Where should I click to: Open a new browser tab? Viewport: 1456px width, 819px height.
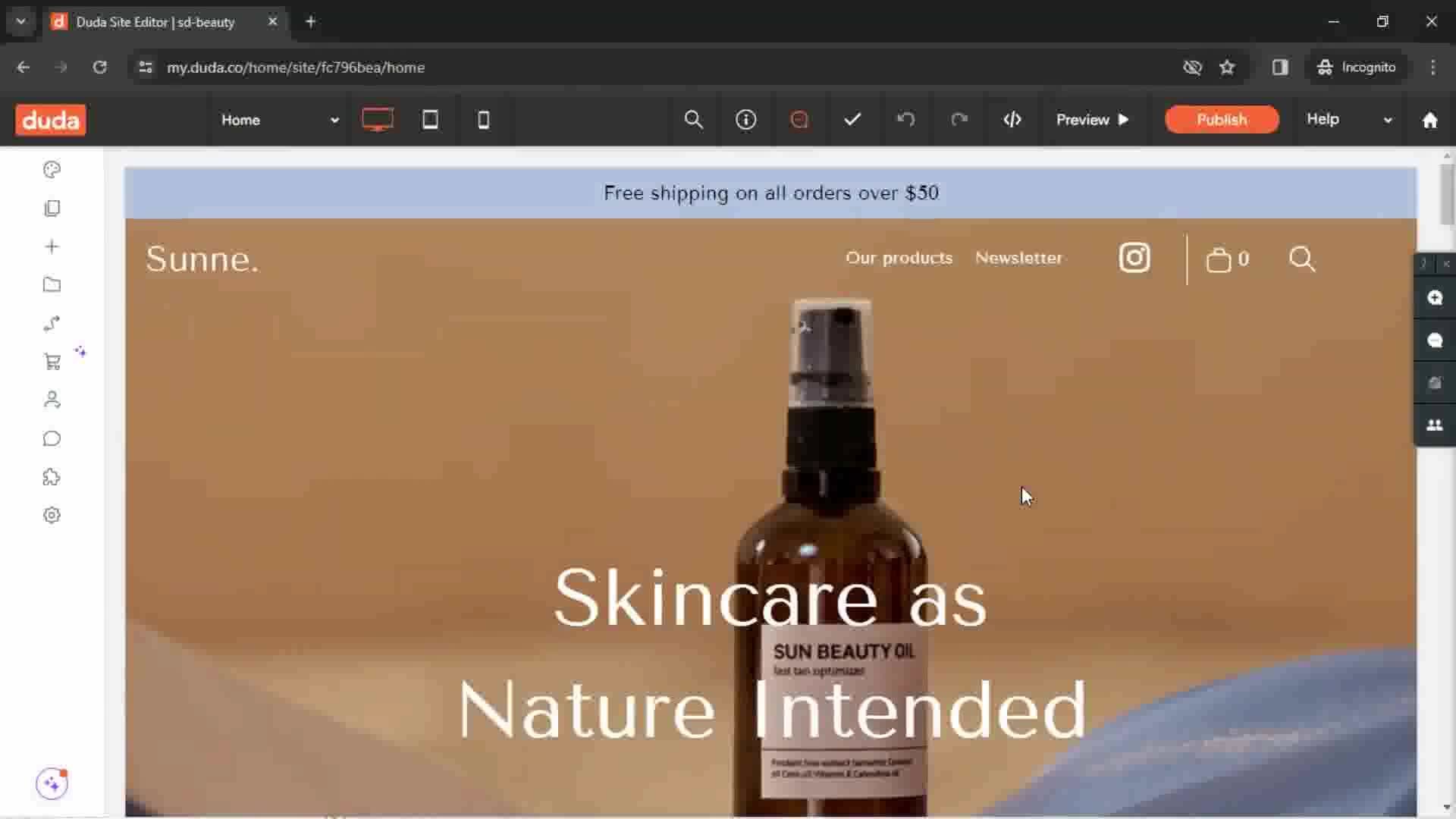tap(310, 22)
